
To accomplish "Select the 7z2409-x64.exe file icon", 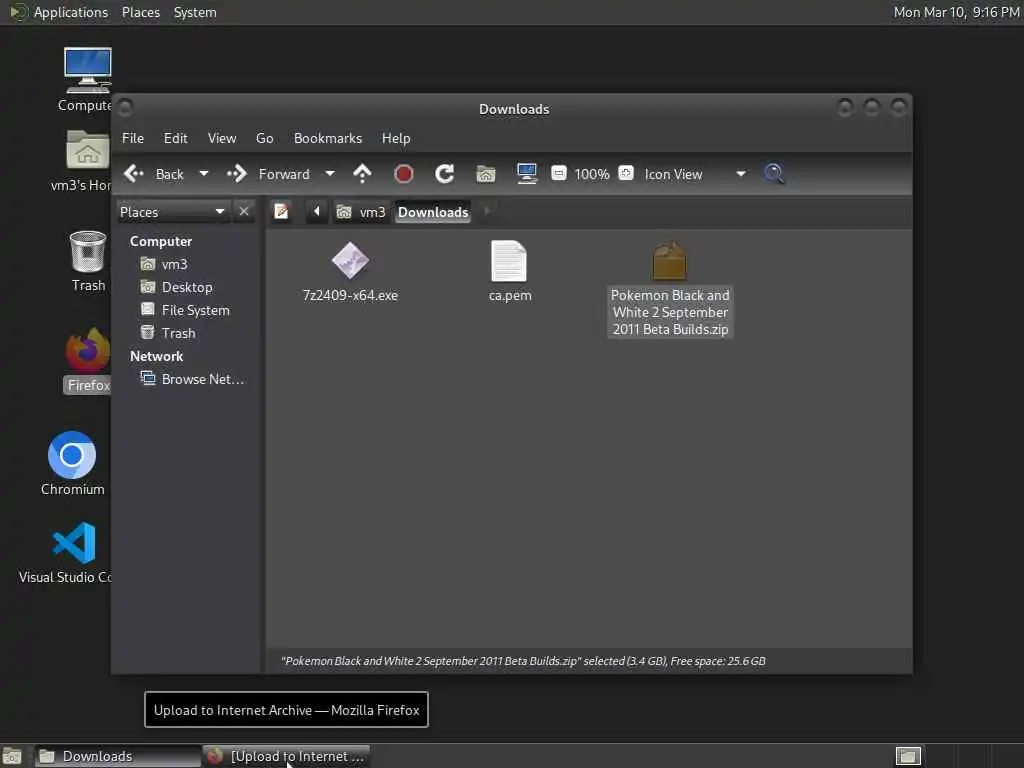I will (350, 261).
